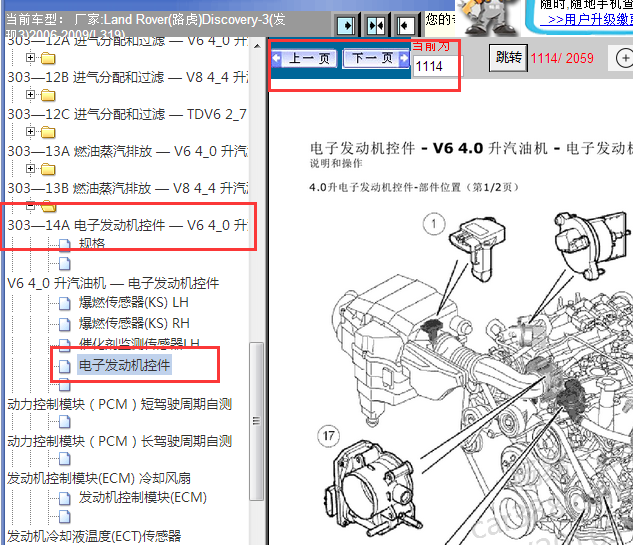Click page icon beside 爆燃传感器(KS) RH
This screenshot has height=545, width=633.
65,324
